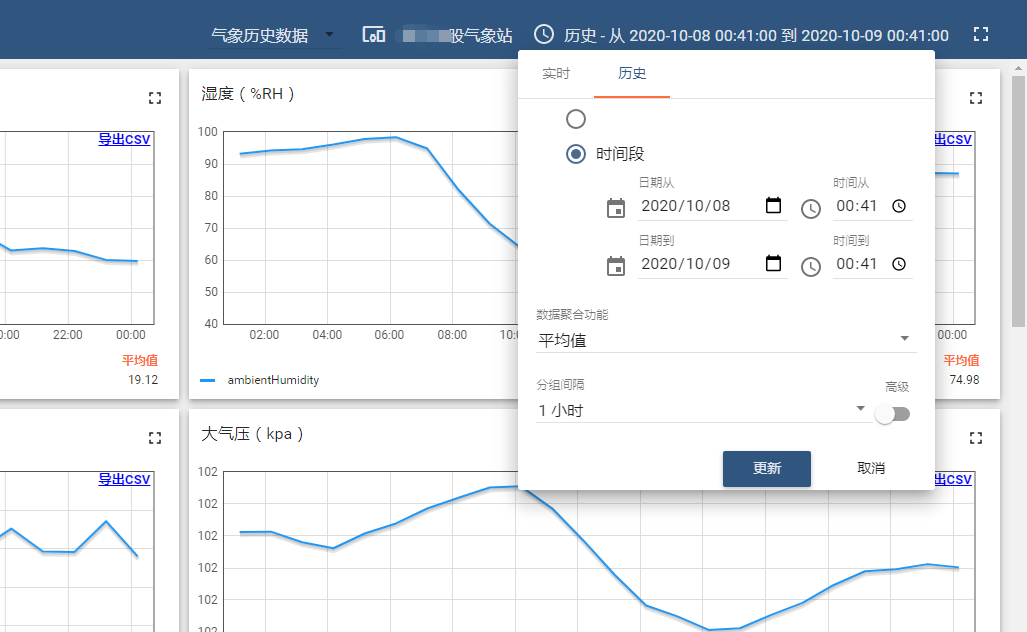Expand the 大气压 (kpa) chart to fullscreen
Image resolution: width=1027 pixels, height=632 pixels.
tap(976, 438)
